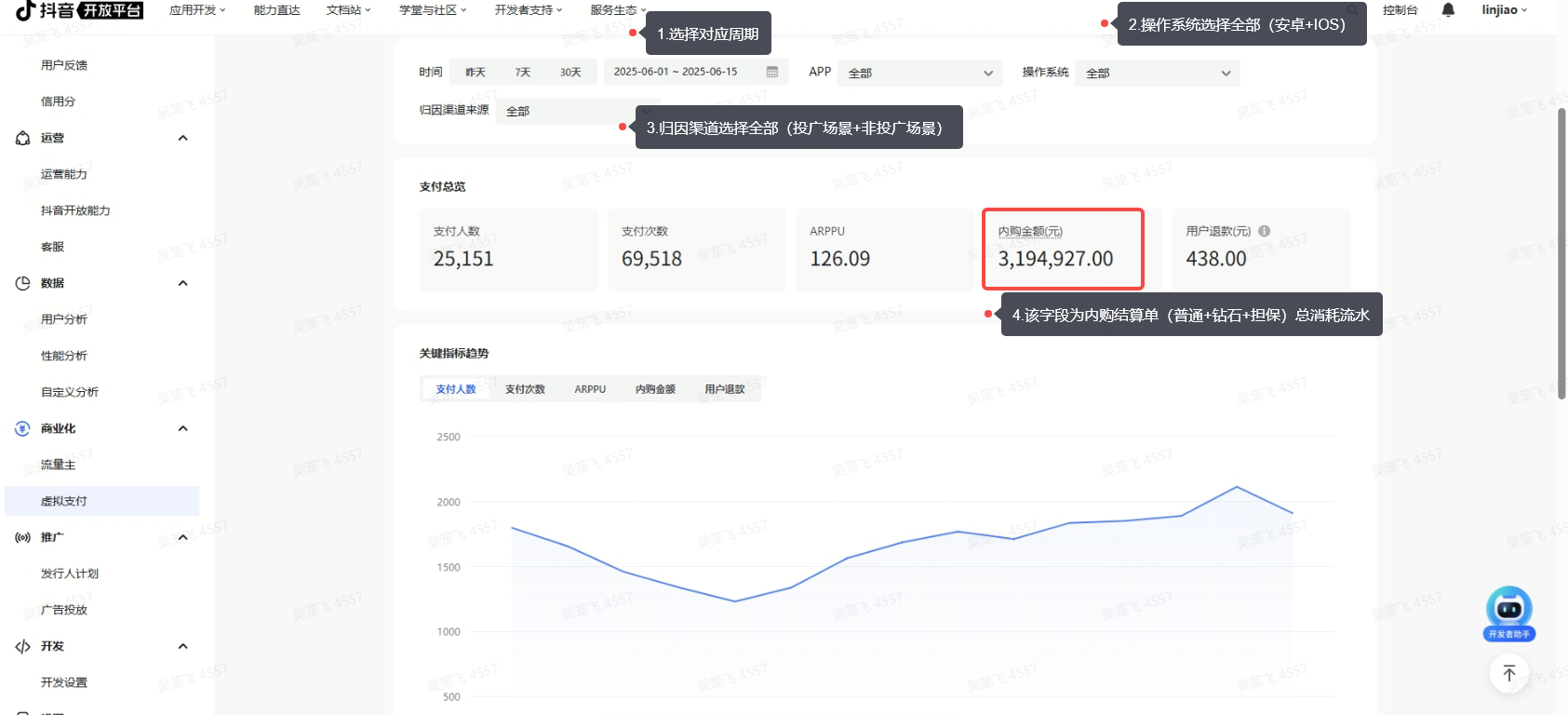
Task: Switch to the 内购金额 trend tab
Action: (x=655, y=389)
